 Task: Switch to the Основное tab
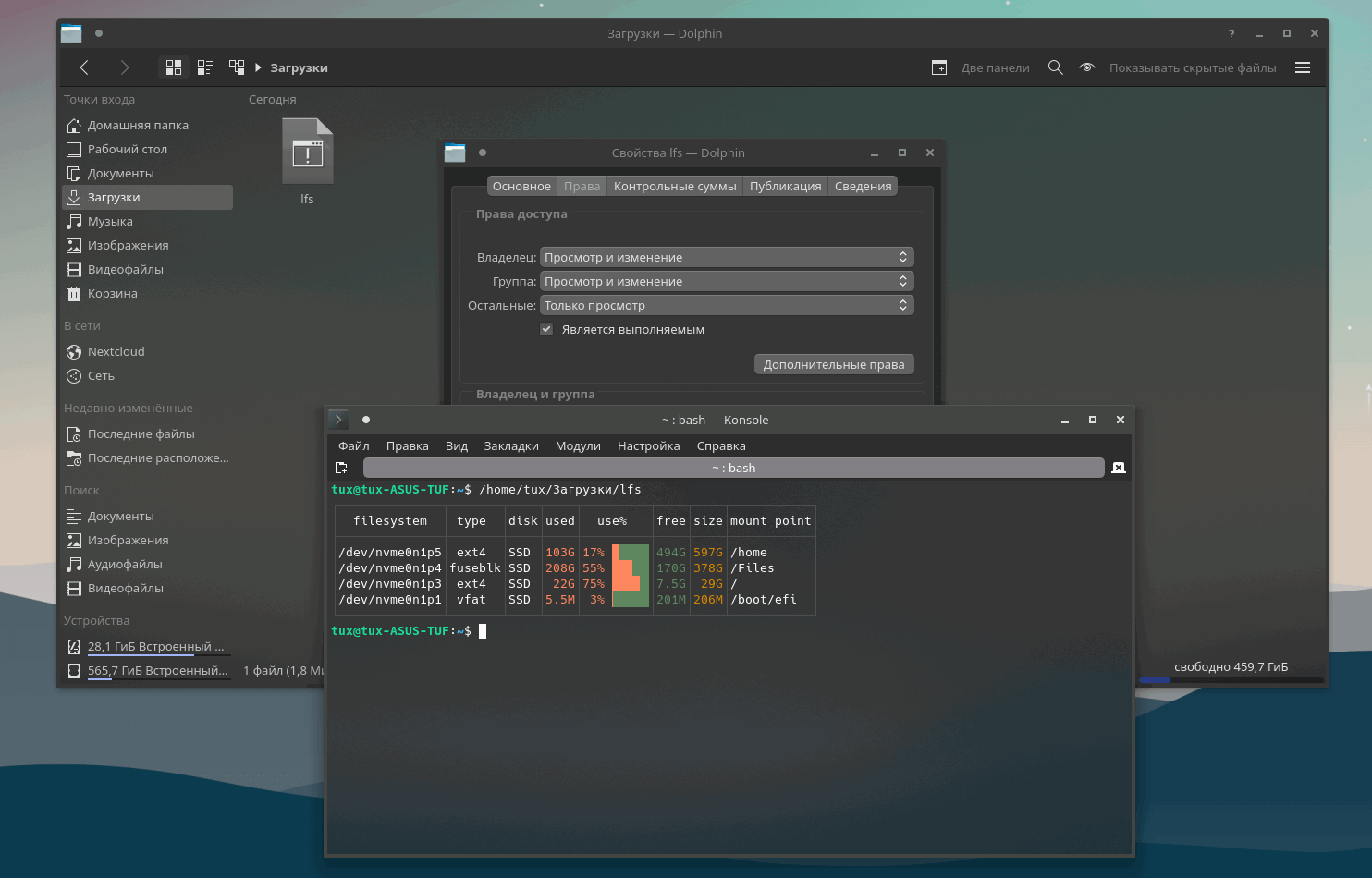click(x=521, y=186)
